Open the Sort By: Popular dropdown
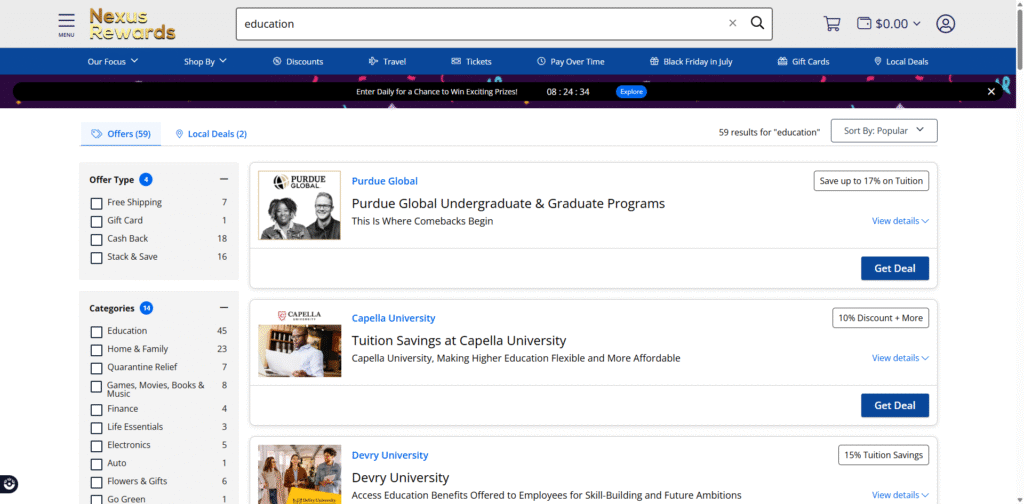The width and height of the screenshot is (1024, 504). [884, 131]
